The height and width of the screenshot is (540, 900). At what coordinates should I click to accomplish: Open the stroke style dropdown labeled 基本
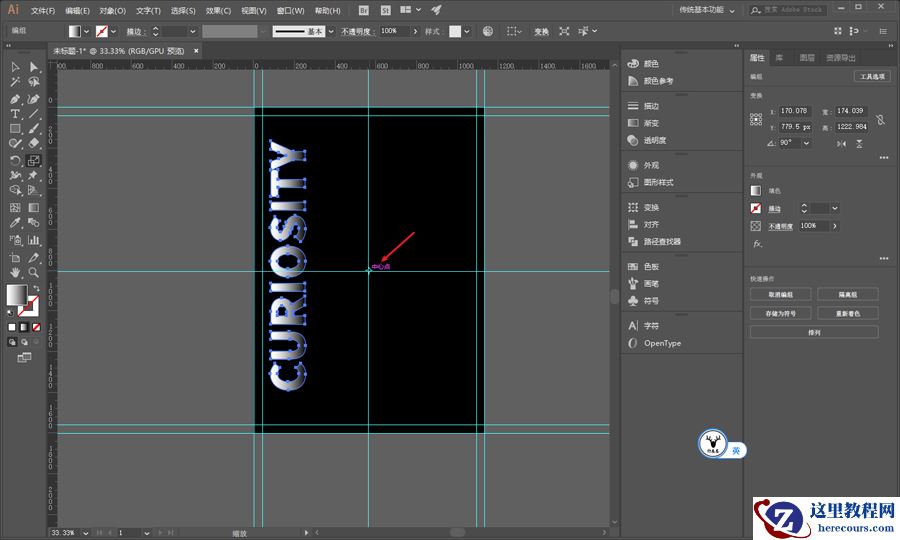pyautogui.click(x=331, y=31)
